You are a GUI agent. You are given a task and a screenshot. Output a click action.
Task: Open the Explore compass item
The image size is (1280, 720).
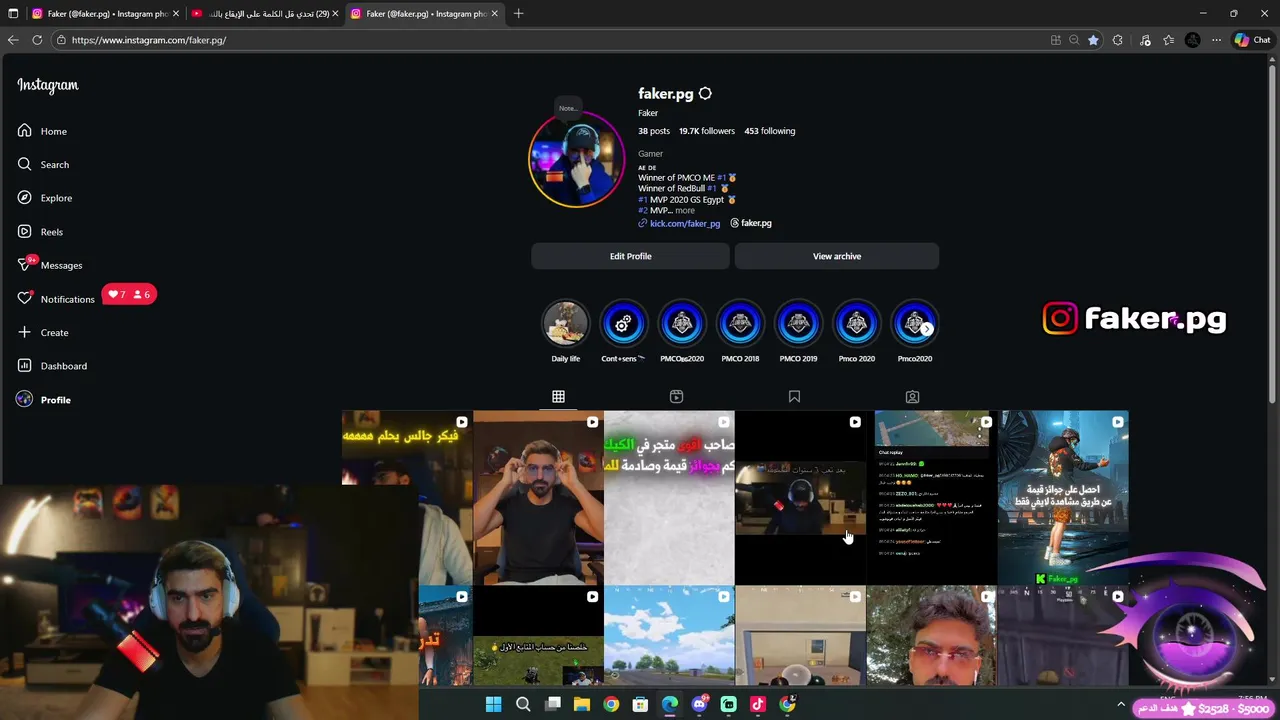45,198
